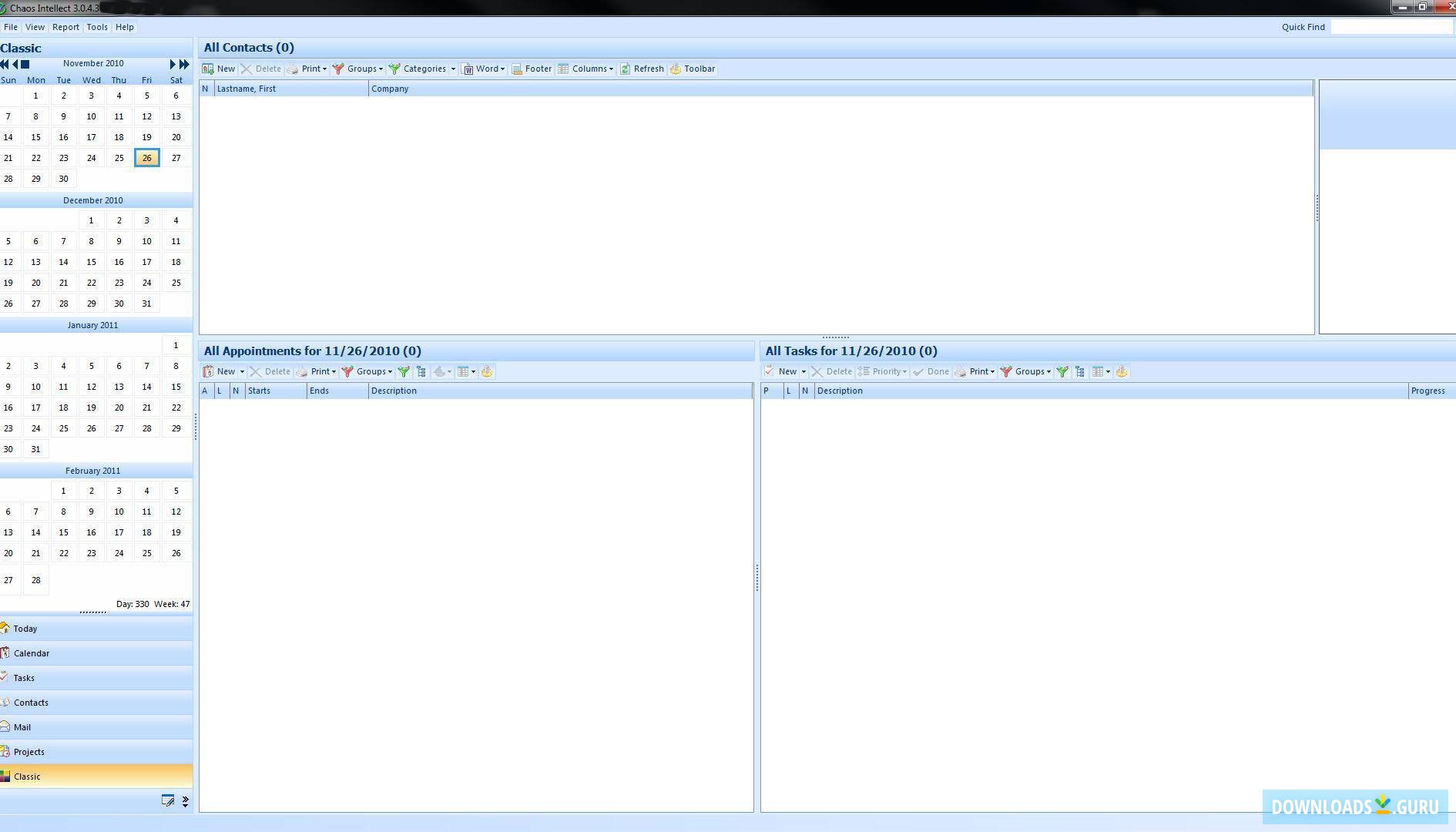Screen dimensions: 1456x832
Task: Refresh the contacts list
Action: pyautogui.click(x=642, y=69)
